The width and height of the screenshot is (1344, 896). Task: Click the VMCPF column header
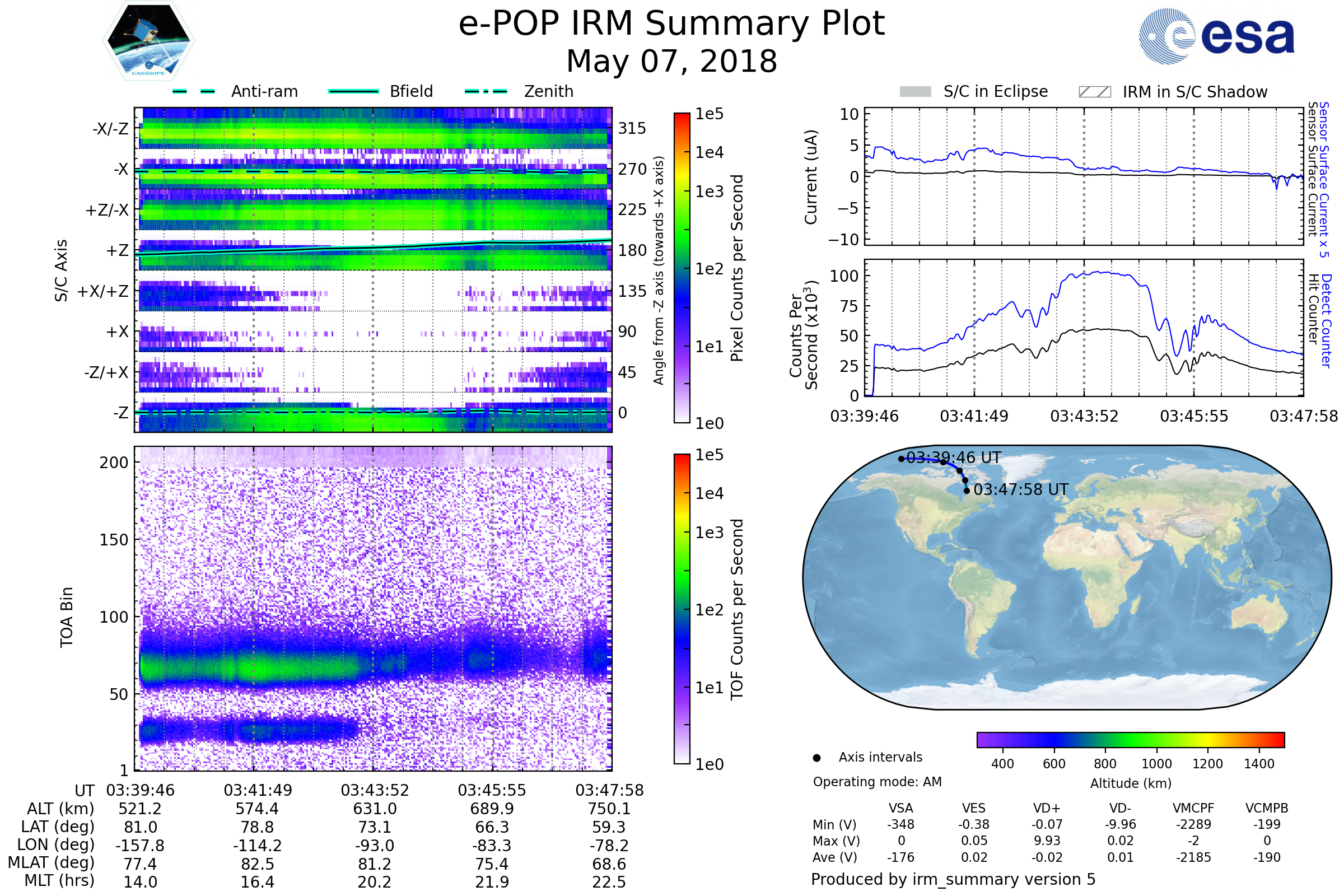coord(1193,809)
